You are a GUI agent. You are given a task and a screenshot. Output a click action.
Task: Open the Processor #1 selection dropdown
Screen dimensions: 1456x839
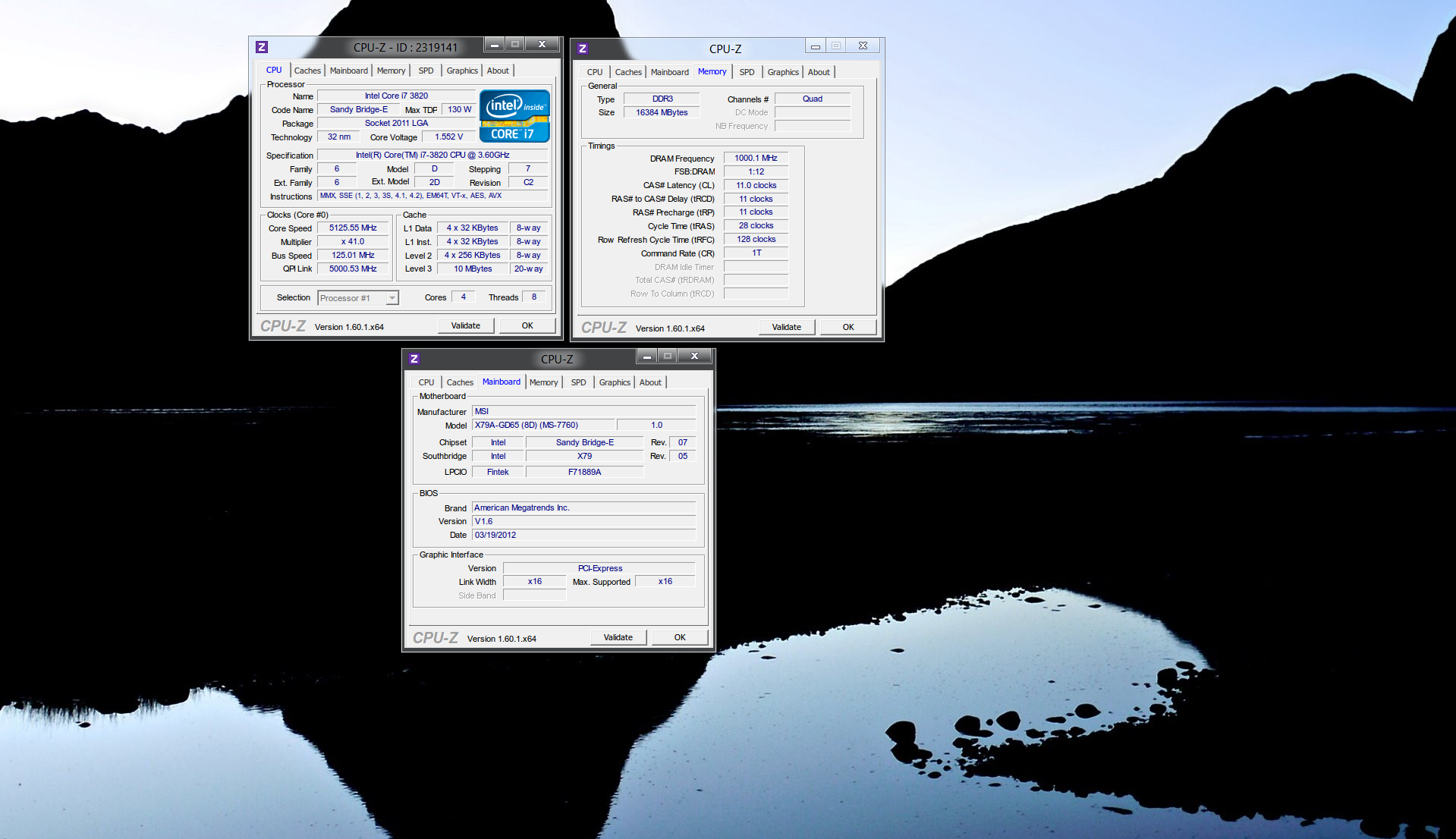pyautogui.click(x=358, y=298)
